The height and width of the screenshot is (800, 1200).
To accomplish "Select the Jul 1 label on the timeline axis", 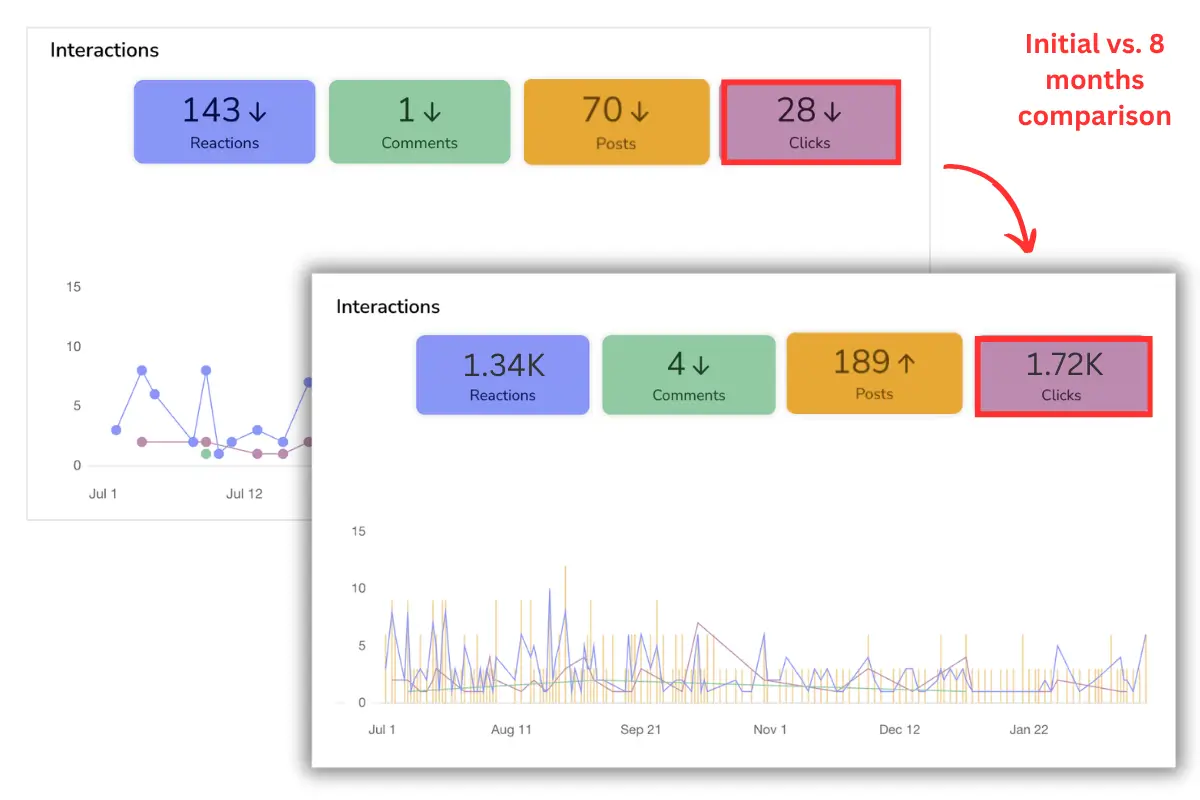I will 381,730.
